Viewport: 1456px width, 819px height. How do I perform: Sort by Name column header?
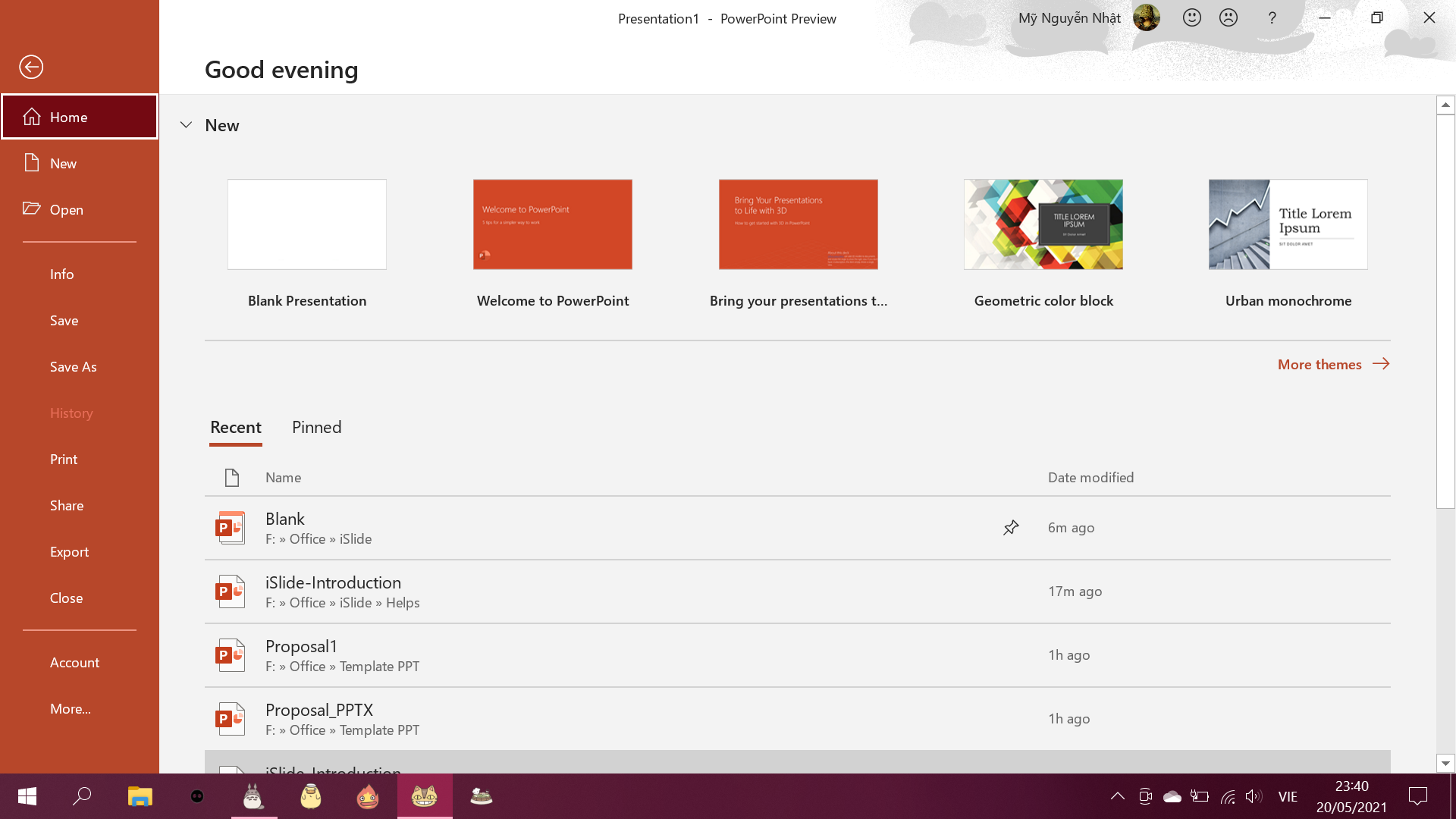click(x=283, y=477)
